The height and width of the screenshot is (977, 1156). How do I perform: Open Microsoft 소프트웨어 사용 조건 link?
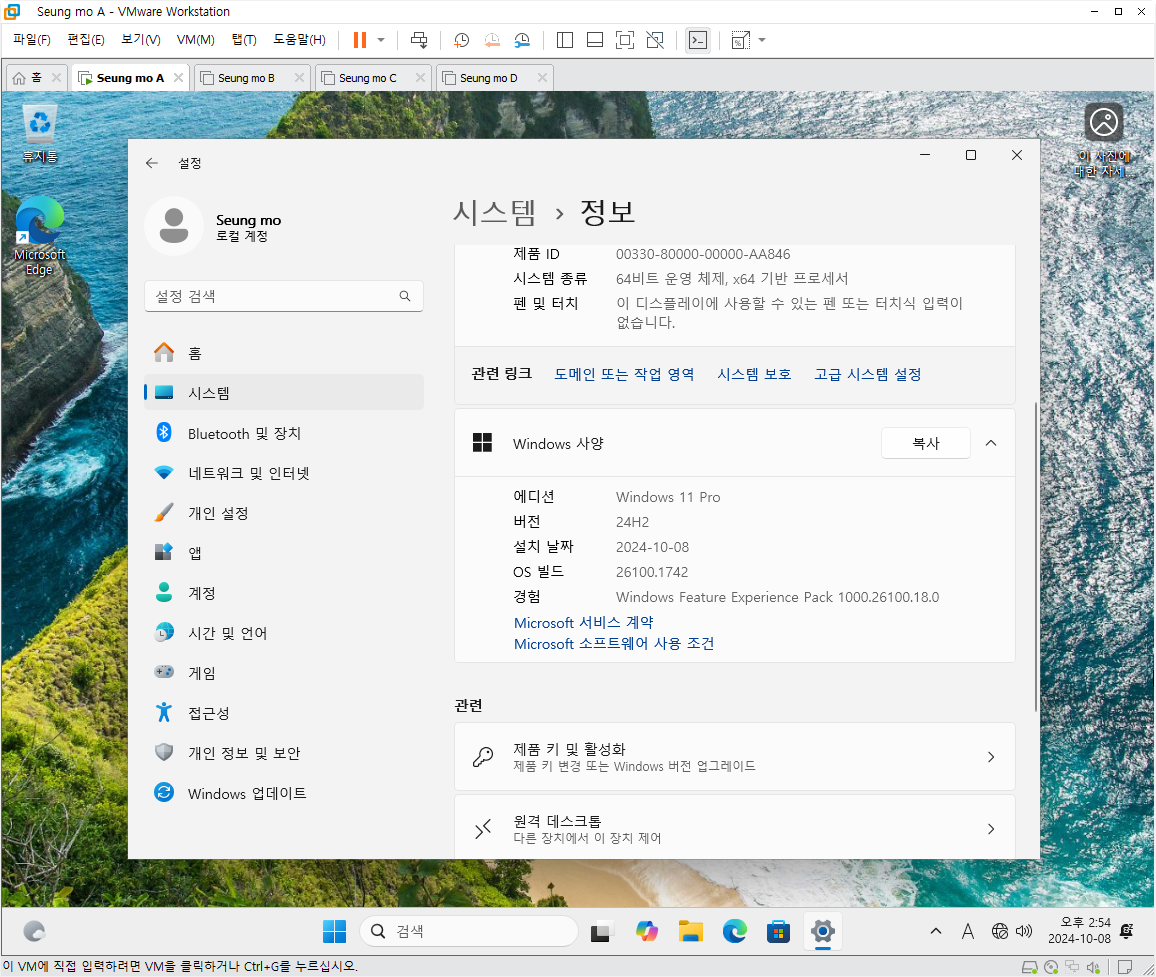tap(613, 644)
